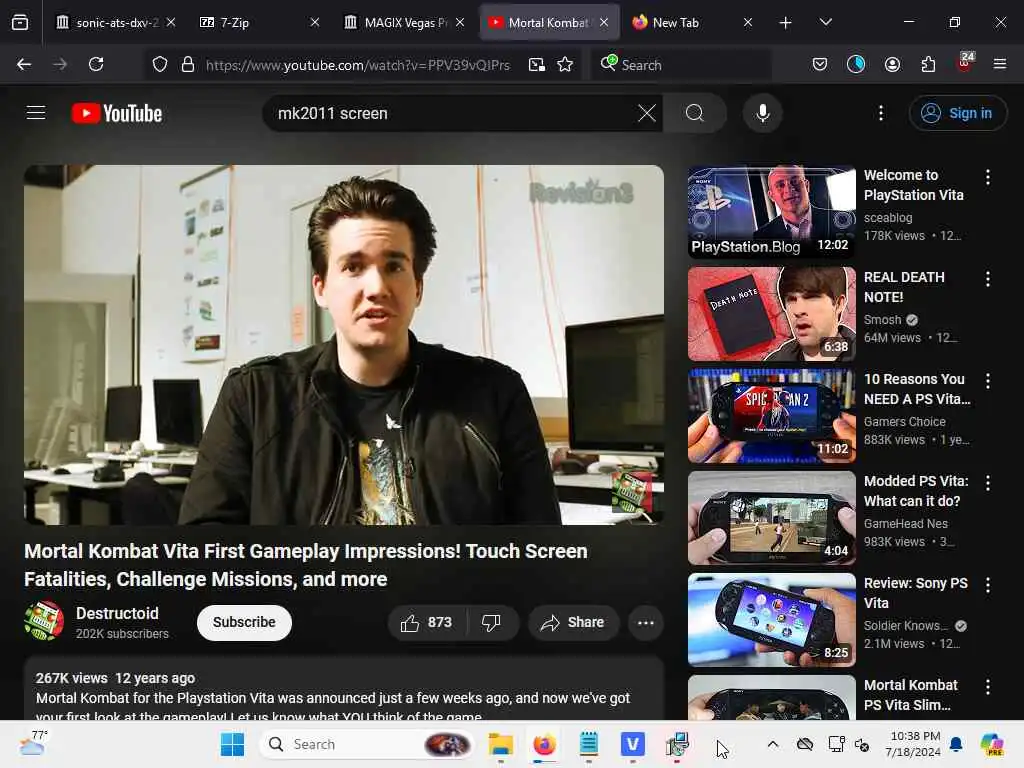List all tabs with the dropdown chevron
Image resolution: width=1024 pixels, height=768 pixels.
tap(825, 22)
